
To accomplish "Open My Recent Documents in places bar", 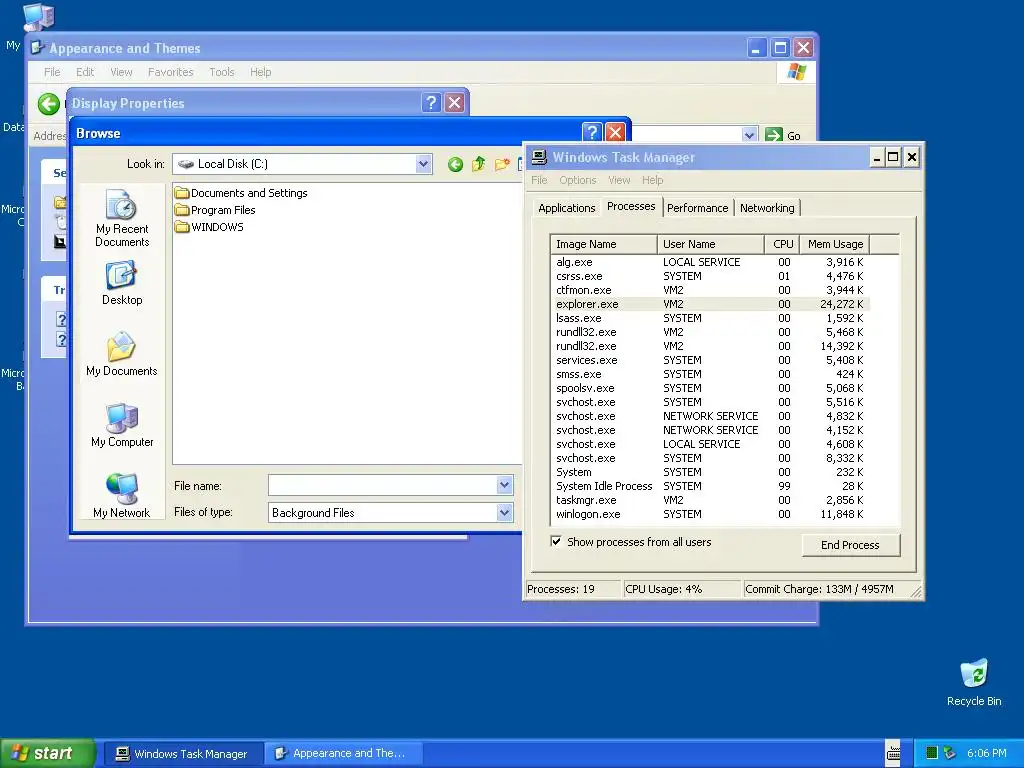I will (121, 218).
